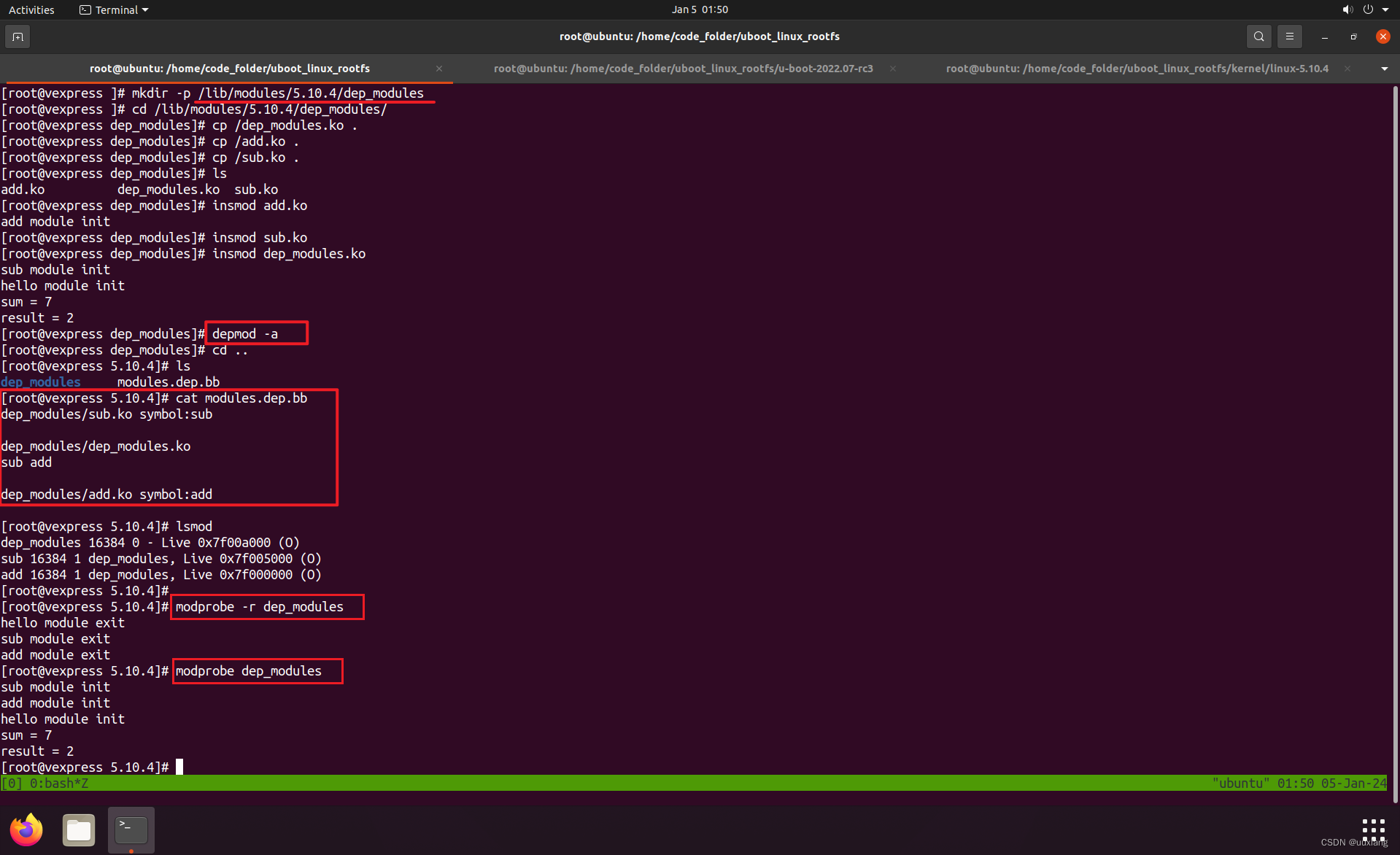Click the tmux '"ubuntu" 01:50 05-Jan-24' status text
This screenshot has width=1400, height=855.
tap(1299, 784)
